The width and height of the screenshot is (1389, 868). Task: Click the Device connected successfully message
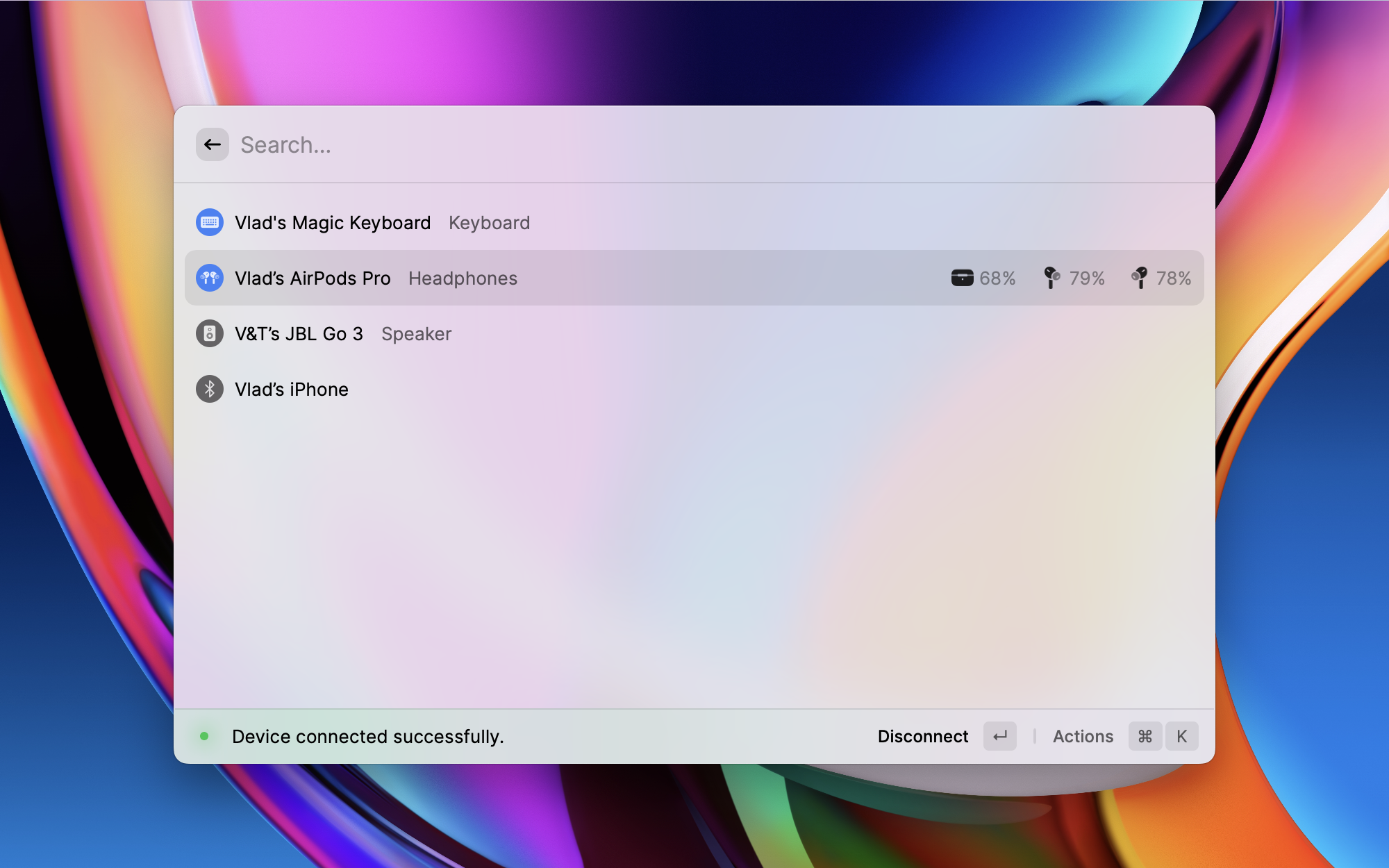point(367,736)
